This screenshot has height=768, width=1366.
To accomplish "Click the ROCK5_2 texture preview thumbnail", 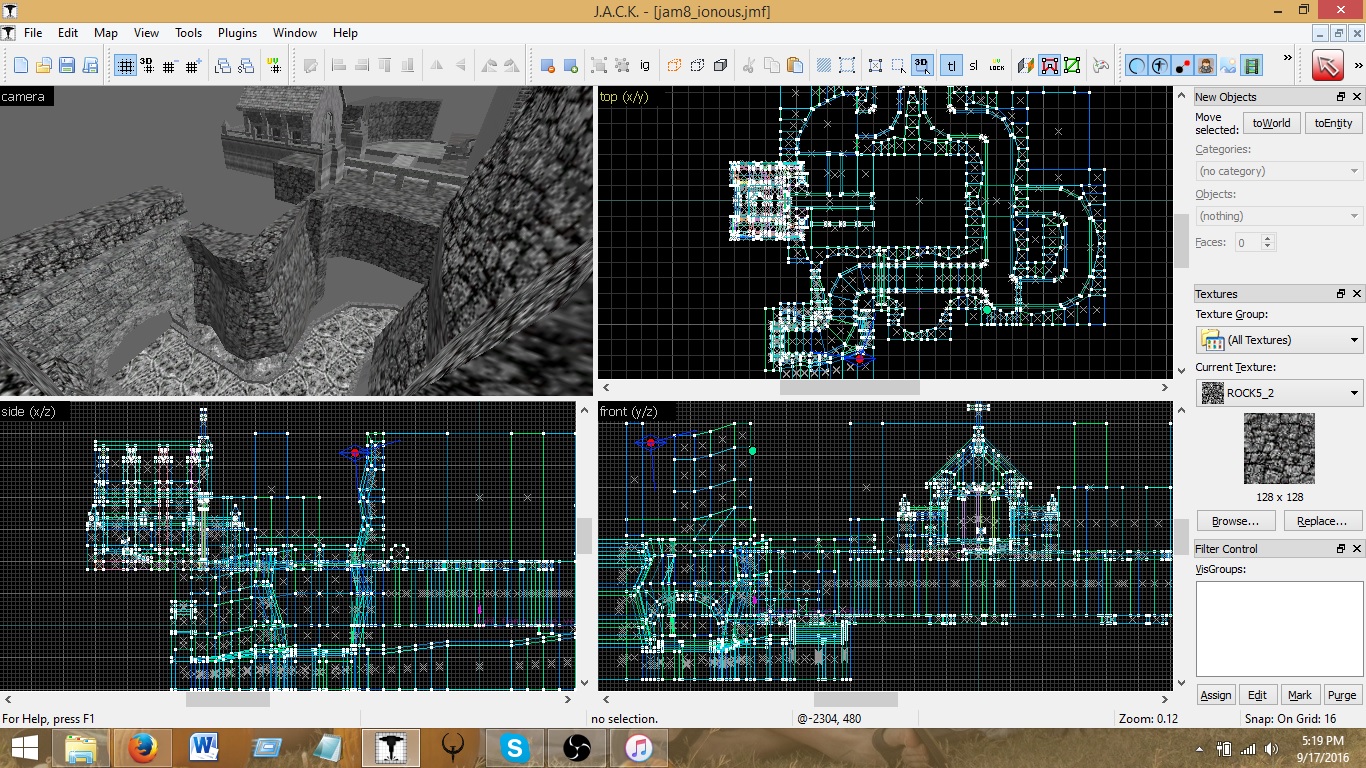I will (x=1279, y=449).
